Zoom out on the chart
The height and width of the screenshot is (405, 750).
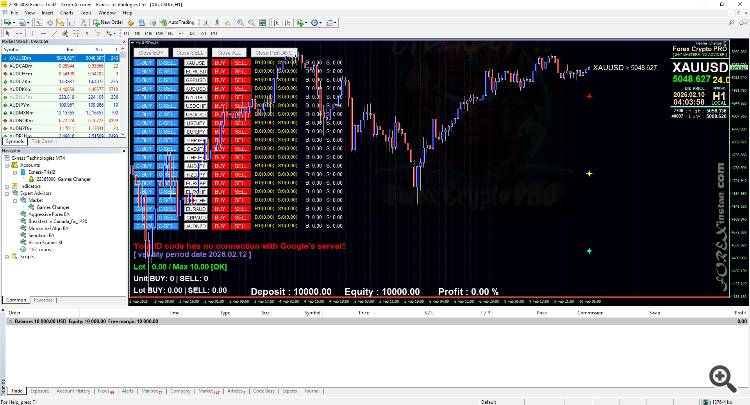tap(251, 22)
